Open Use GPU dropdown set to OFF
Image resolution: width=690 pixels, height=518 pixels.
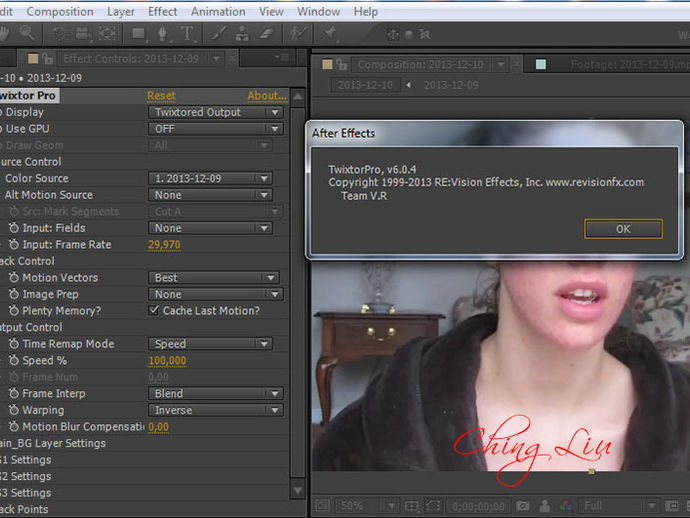(x=216, y=129)
